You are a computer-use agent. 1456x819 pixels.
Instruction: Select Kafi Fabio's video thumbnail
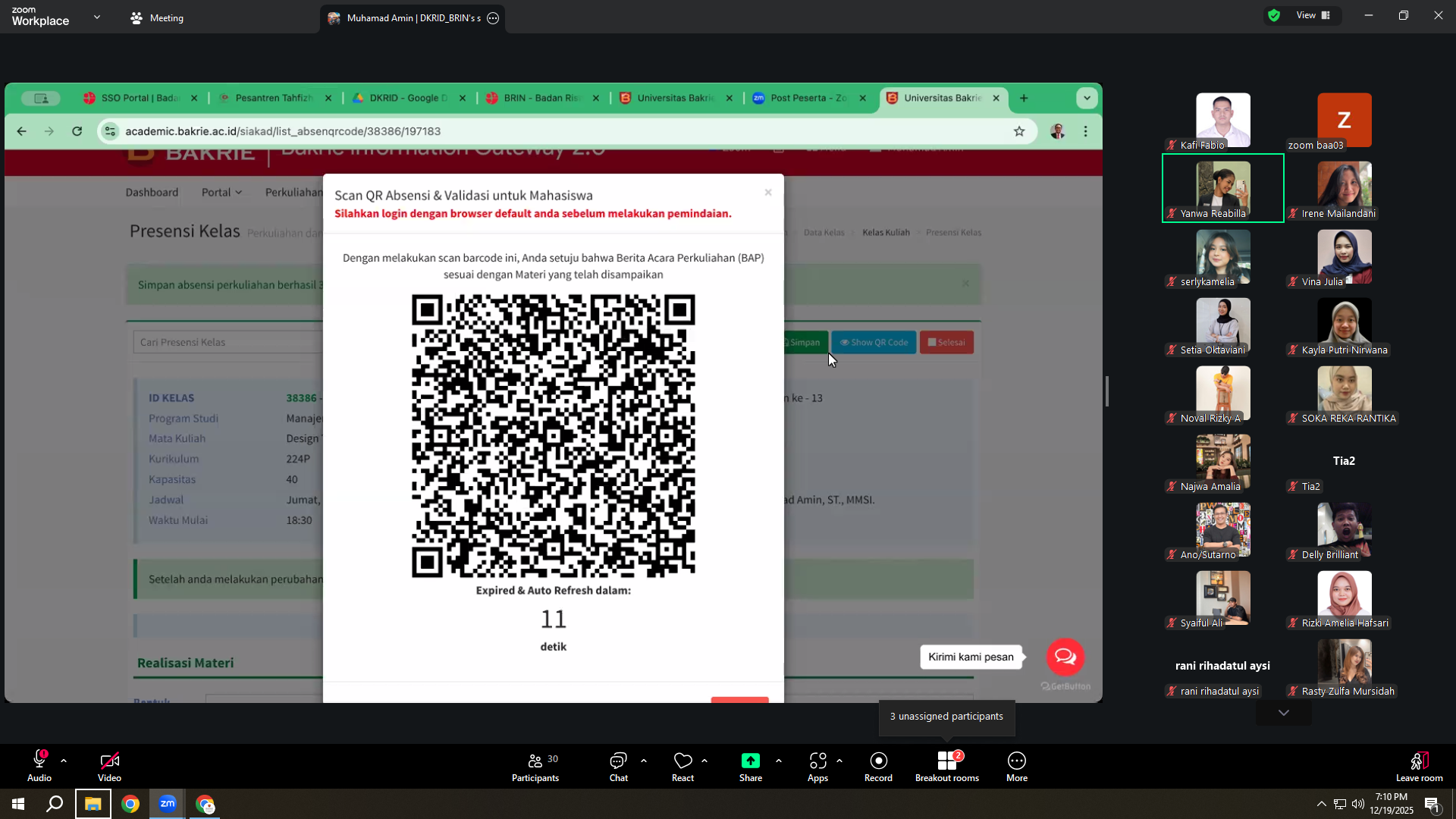1223,120
